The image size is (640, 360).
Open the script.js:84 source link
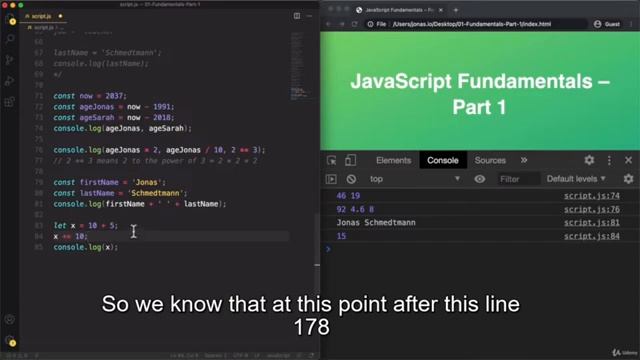click(x=591, y=236)
